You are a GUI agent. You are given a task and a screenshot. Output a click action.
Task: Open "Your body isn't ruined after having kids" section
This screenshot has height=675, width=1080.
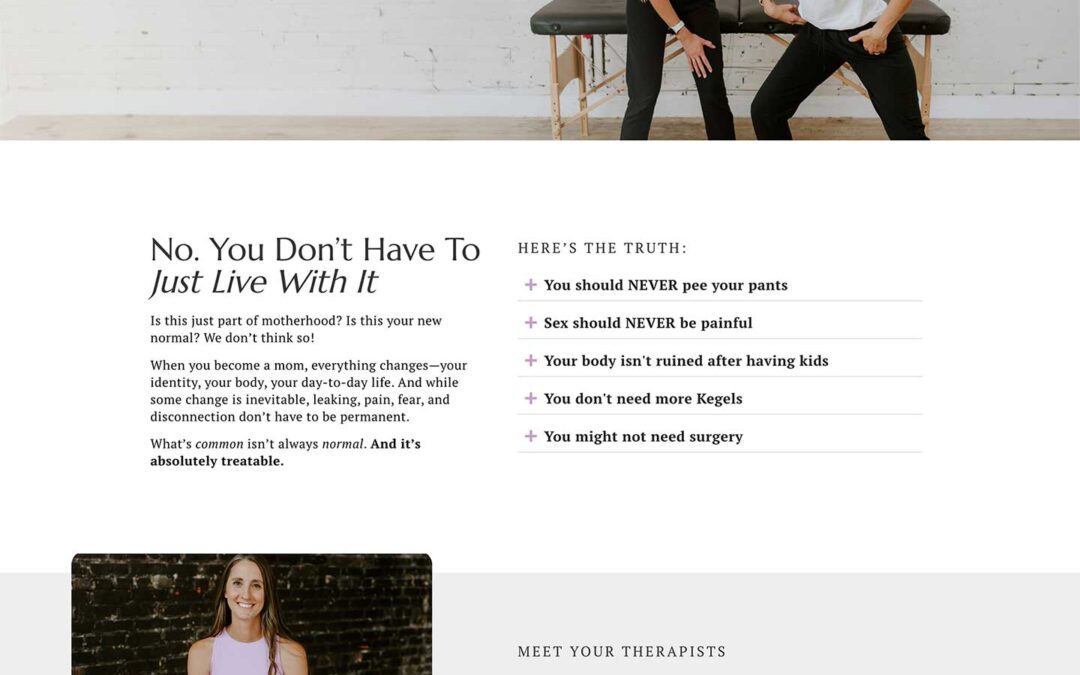(x=686, y=361)
